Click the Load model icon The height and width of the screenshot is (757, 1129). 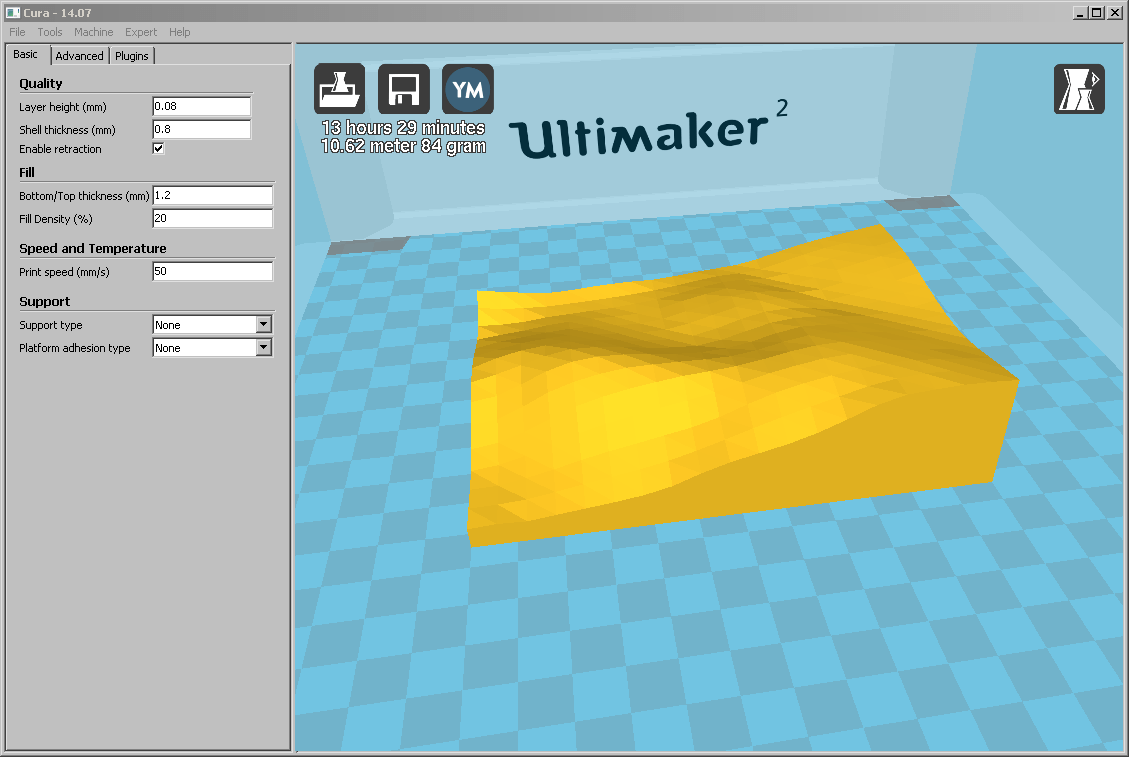[339, 89]
